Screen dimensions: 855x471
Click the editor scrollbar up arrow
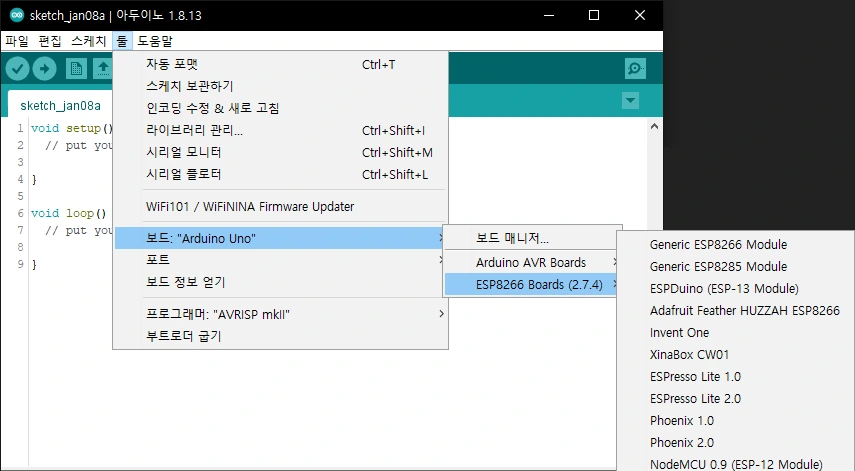[654, 126]
